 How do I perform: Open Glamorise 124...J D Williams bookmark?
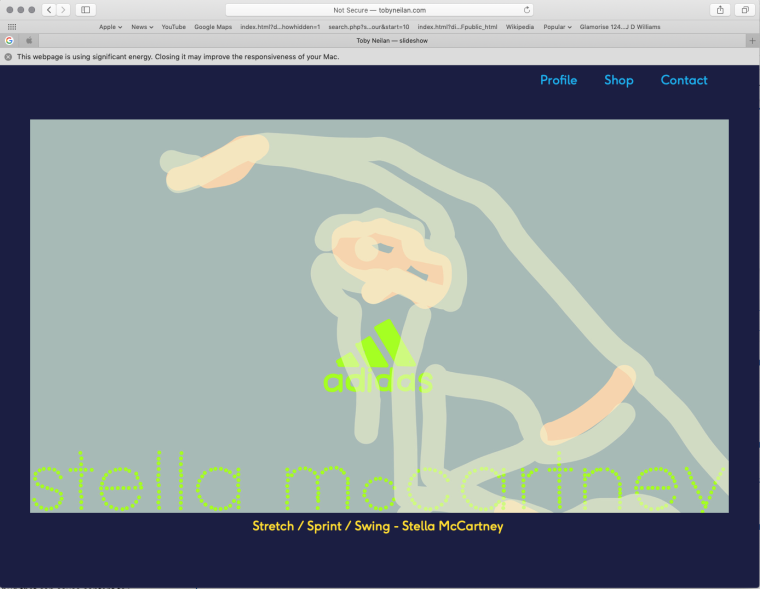pyautogui.click(x=620, y=27)
